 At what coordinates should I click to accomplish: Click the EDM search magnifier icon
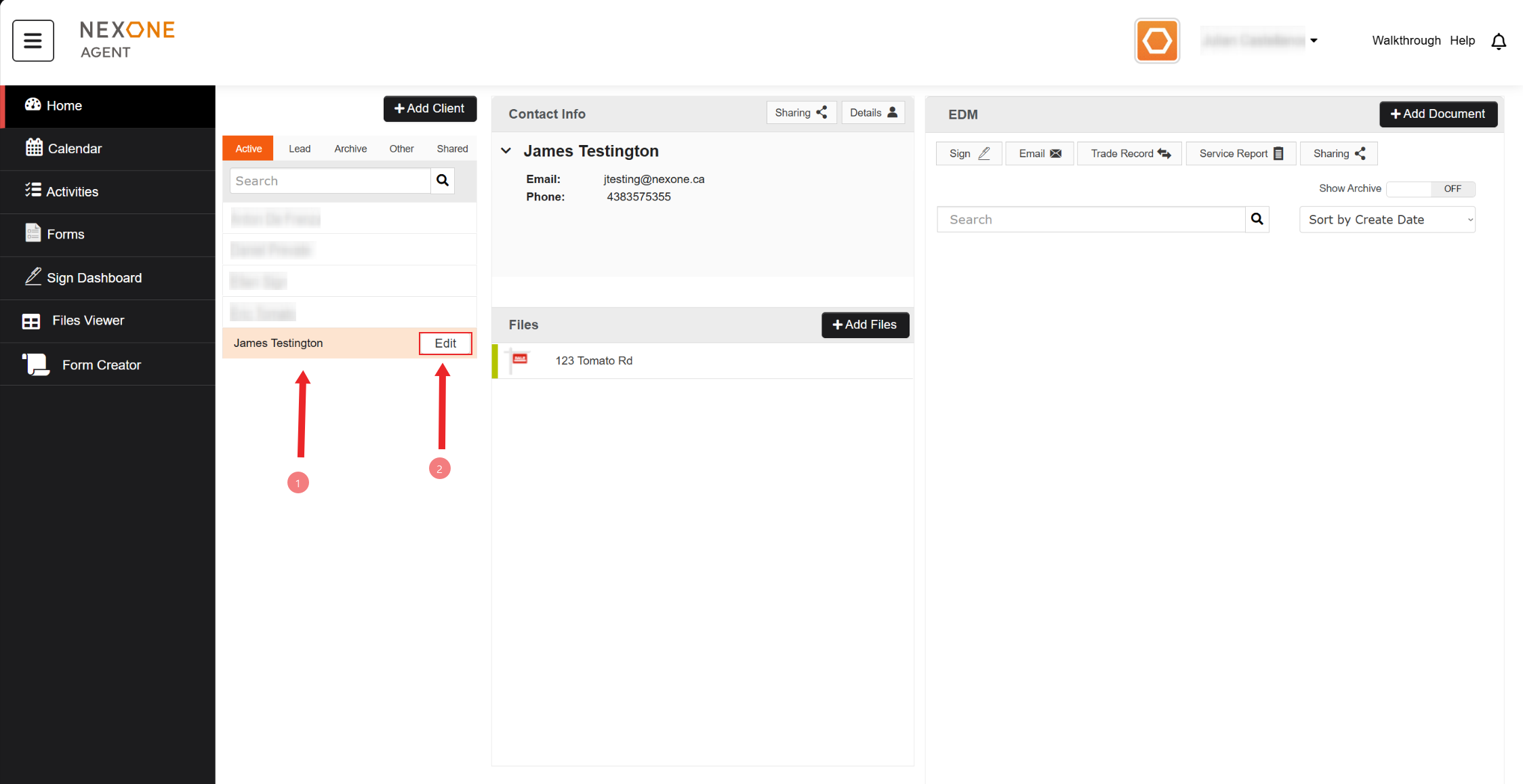[x=1257, y=219]
